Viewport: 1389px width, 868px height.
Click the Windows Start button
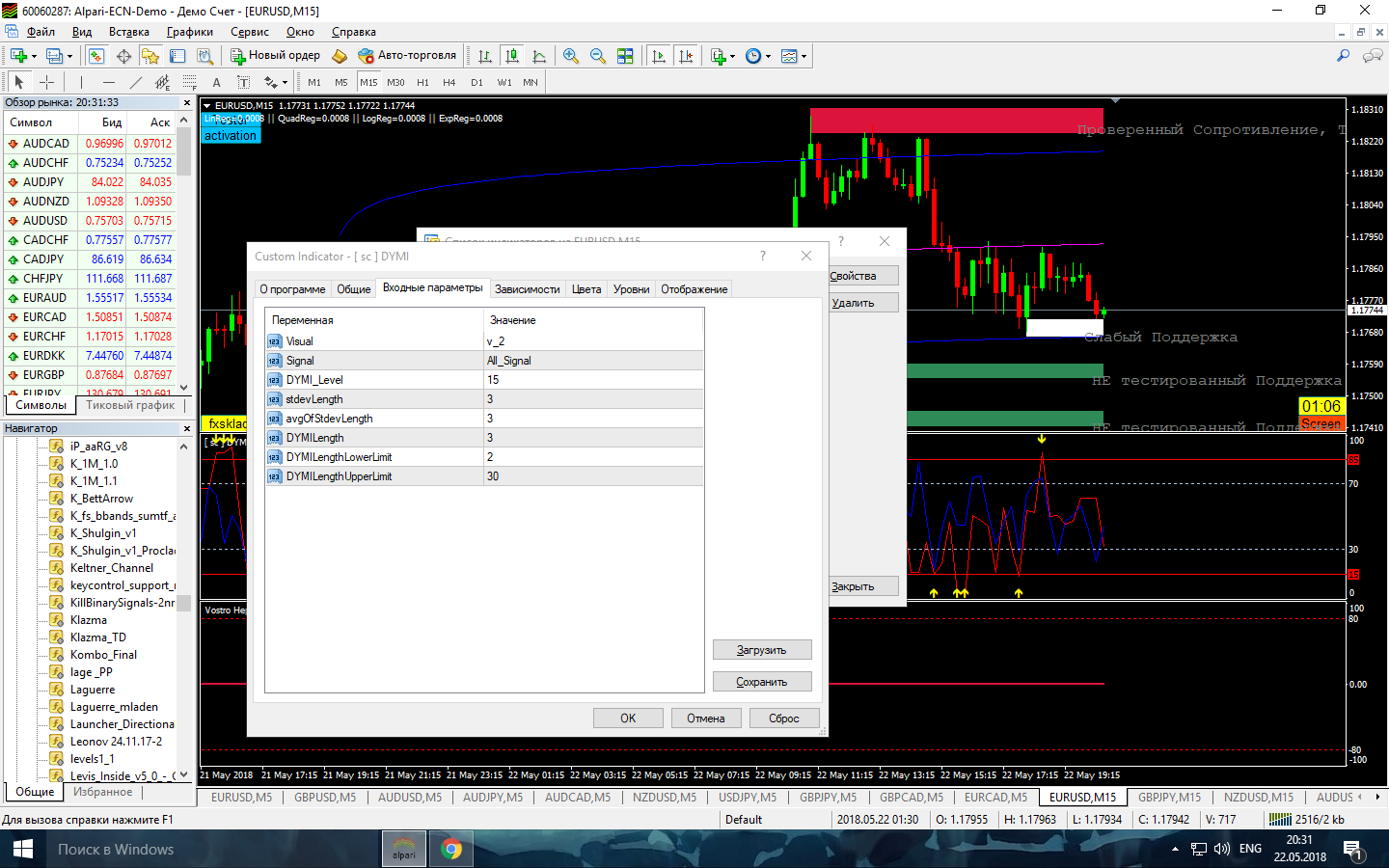(22, 850)
